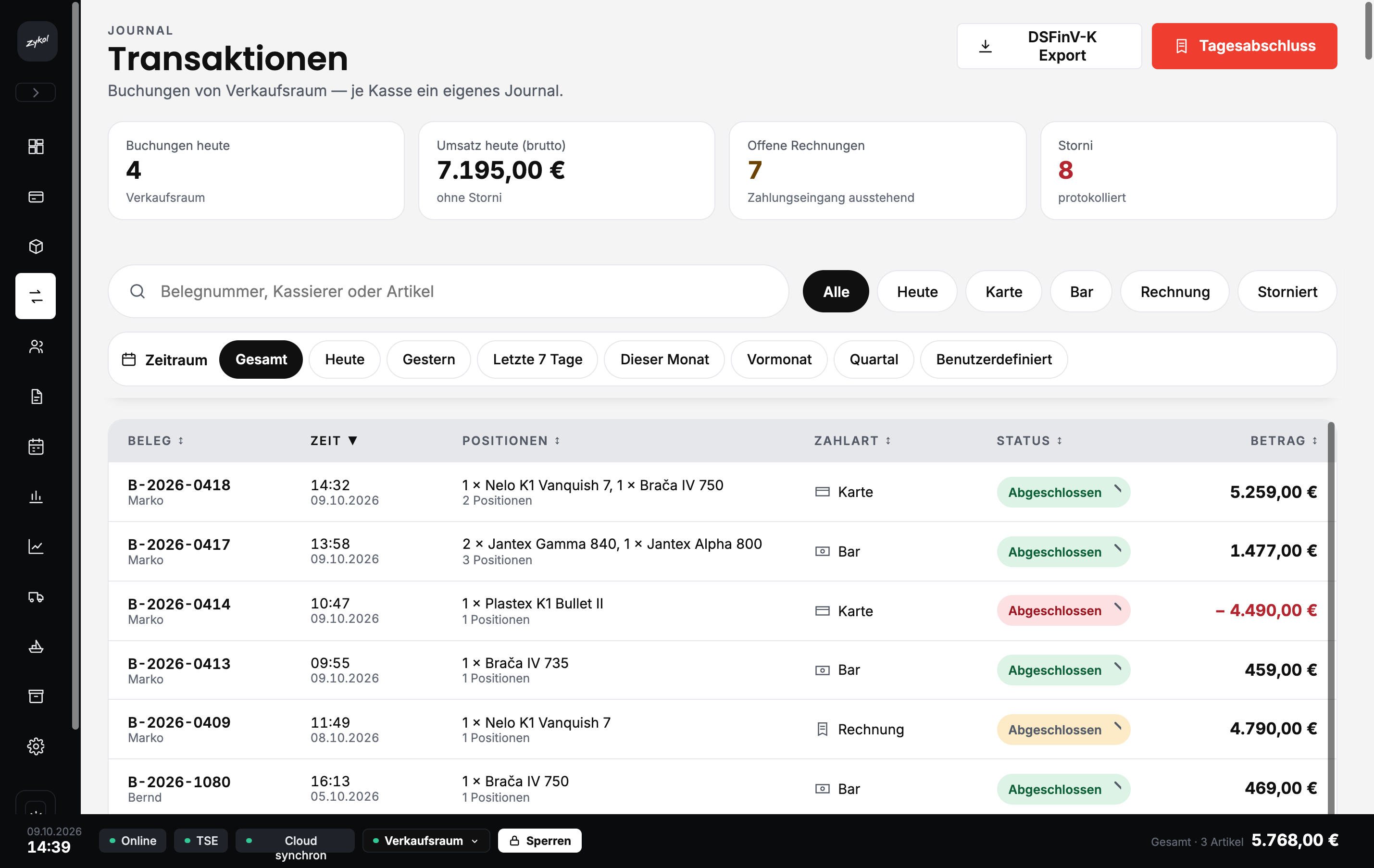1374x868 pixels.
Task: Toggle the Zeit column sort order
Action: tap(334, 441)
